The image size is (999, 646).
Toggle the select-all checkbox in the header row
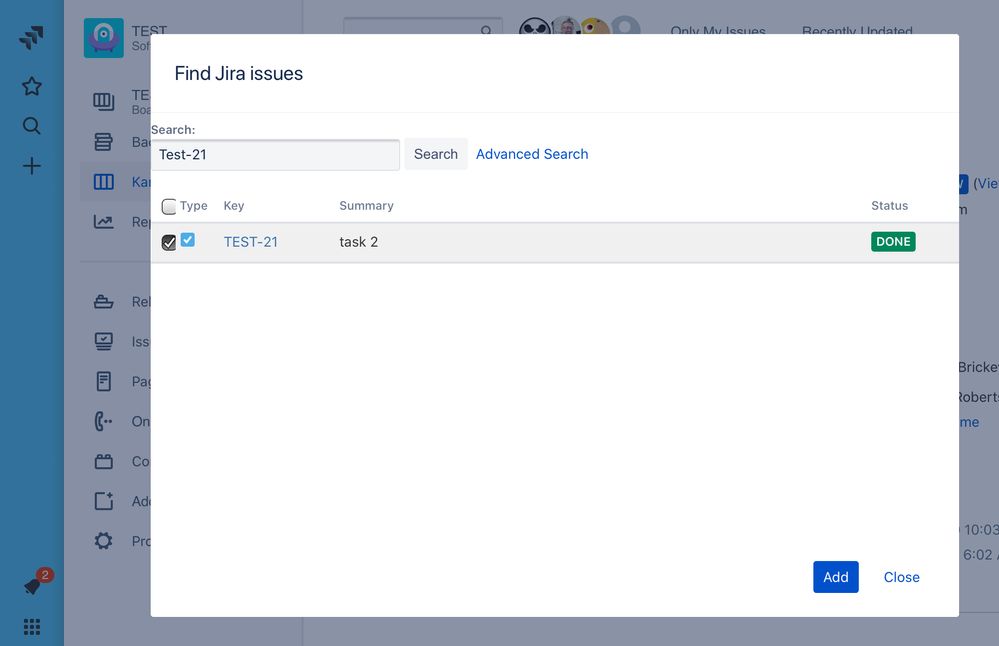pyautogui.click(x=169, y=206)
